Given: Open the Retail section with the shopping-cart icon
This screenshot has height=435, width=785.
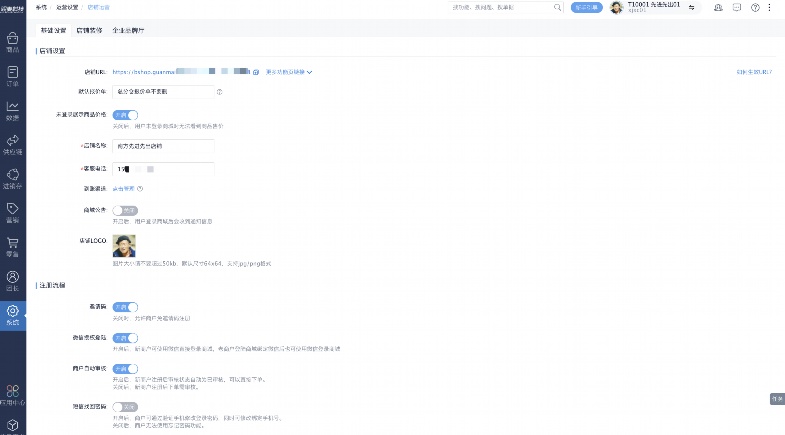Looking at the screenshot, I should (13, 246).
